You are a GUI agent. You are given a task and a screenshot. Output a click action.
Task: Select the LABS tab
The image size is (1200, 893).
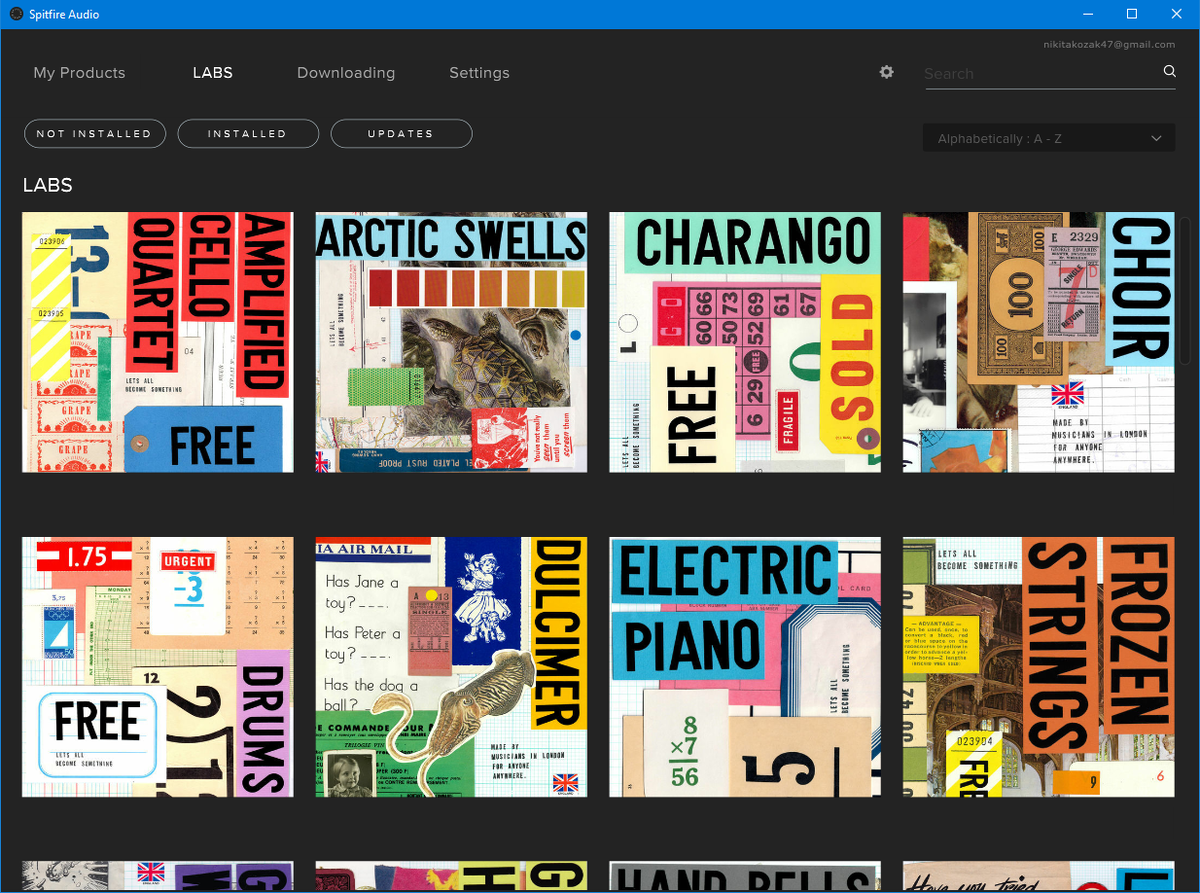(x=213, y=73)
